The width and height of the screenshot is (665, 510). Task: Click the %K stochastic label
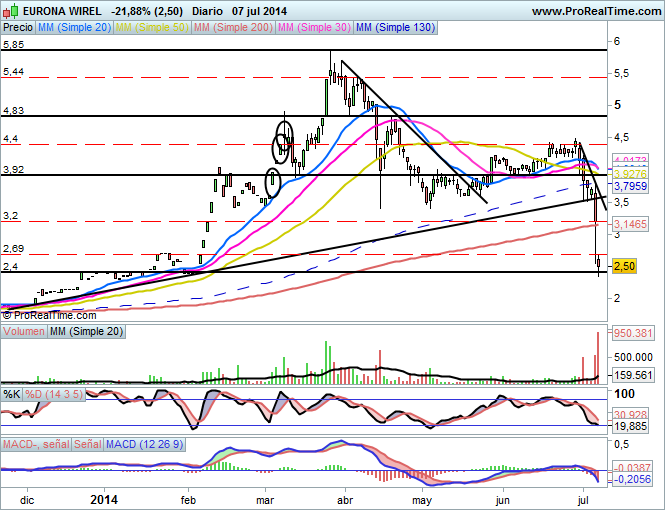pos(11,394)
